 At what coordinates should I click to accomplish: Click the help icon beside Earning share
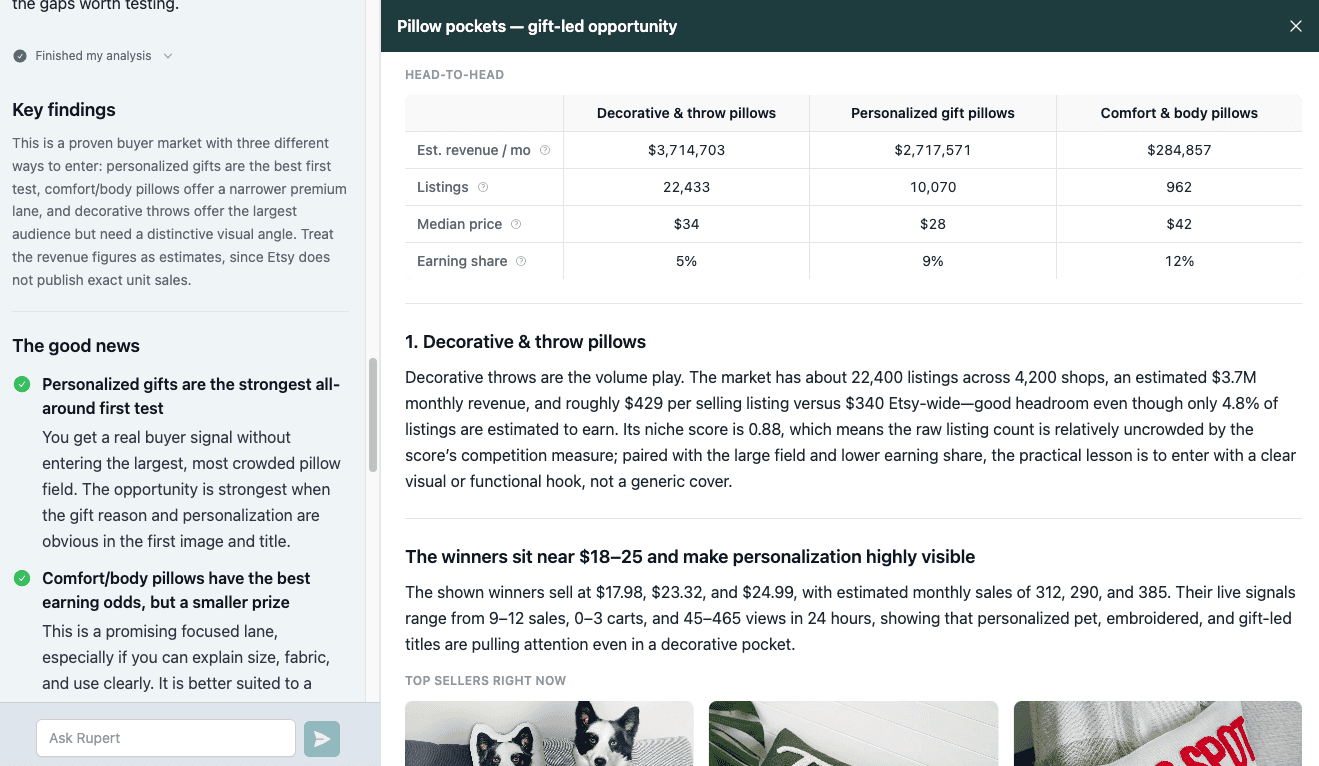tap(521, 261)
